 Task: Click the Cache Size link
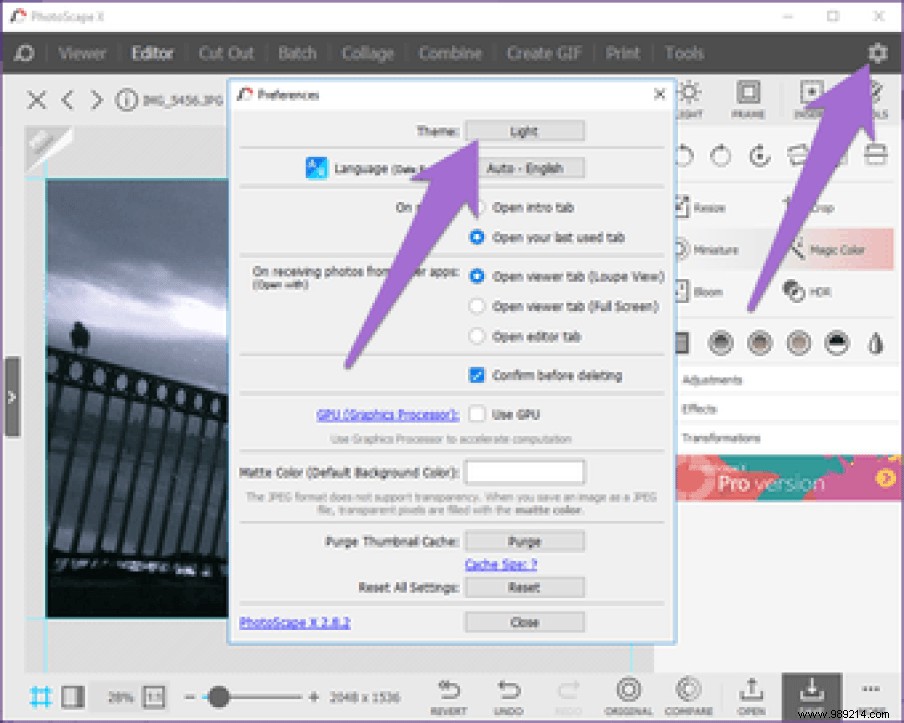500,564
